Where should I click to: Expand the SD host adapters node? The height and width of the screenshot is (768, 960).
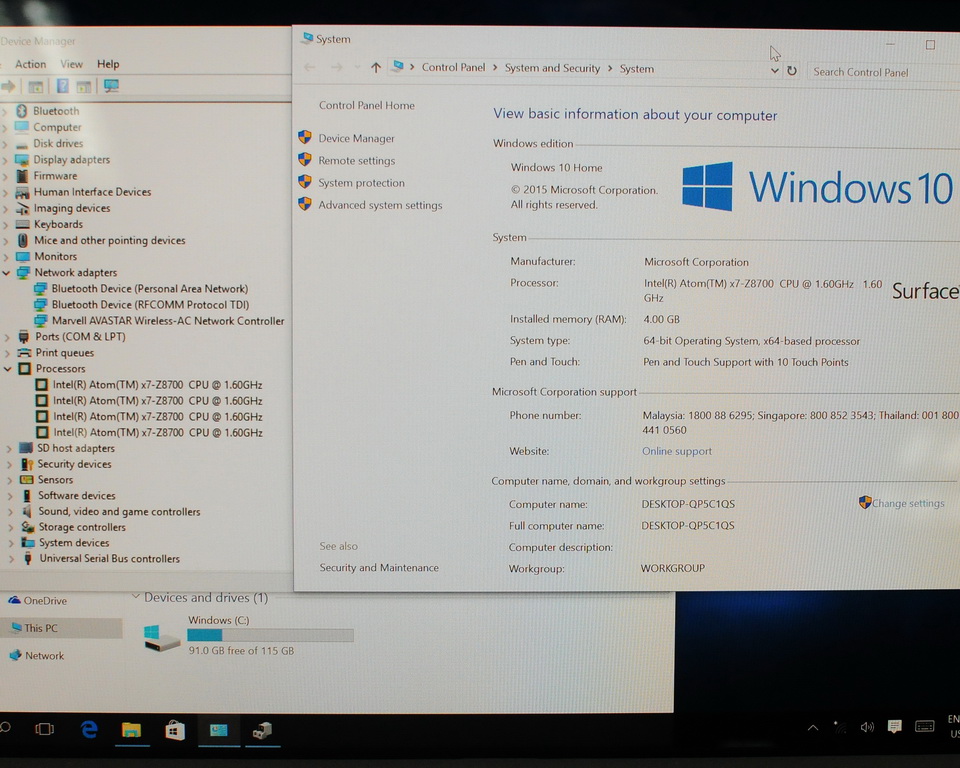pos(9,448)
